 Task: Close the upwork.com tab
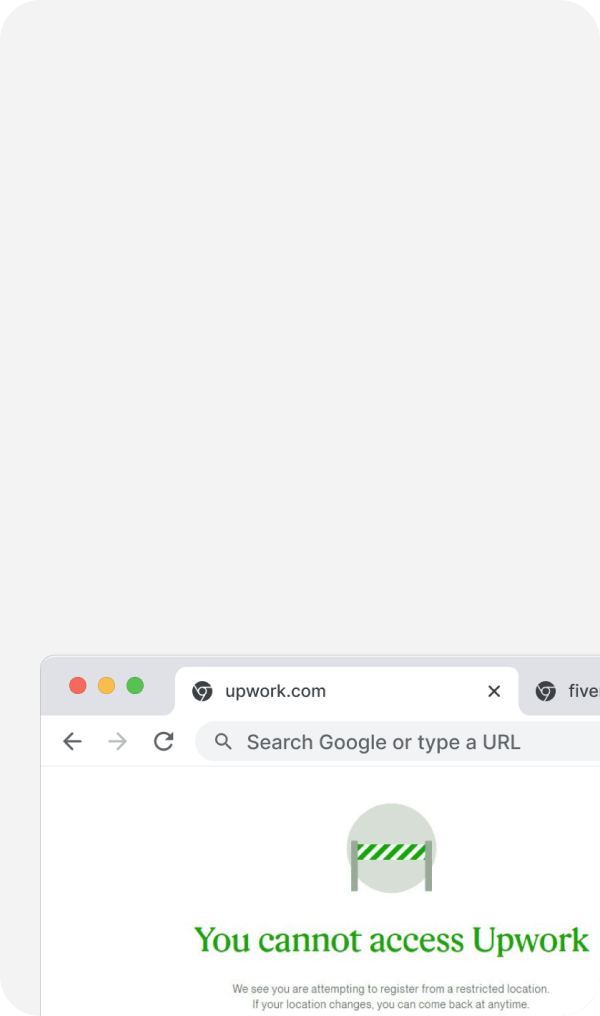coord(494,691)
